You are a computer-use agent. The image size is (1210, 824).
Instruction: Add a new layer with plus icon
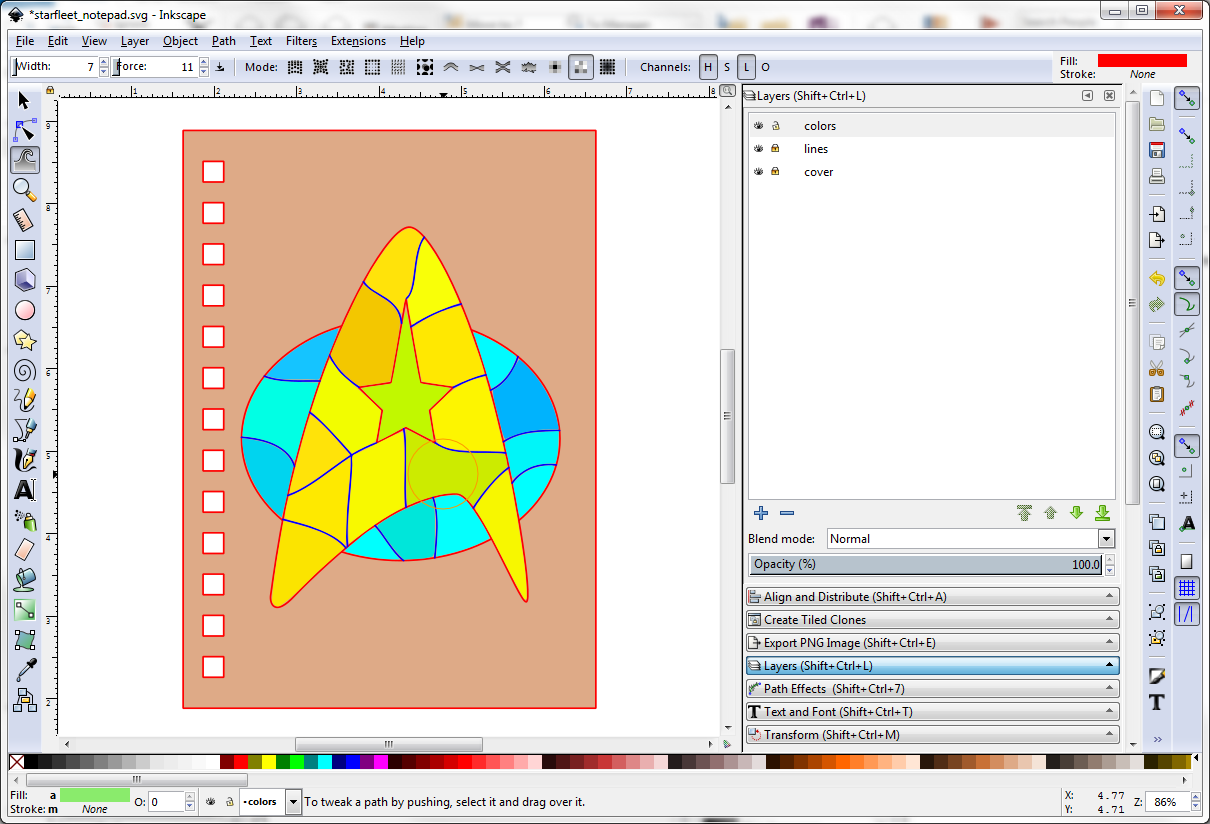click(761, 513)
